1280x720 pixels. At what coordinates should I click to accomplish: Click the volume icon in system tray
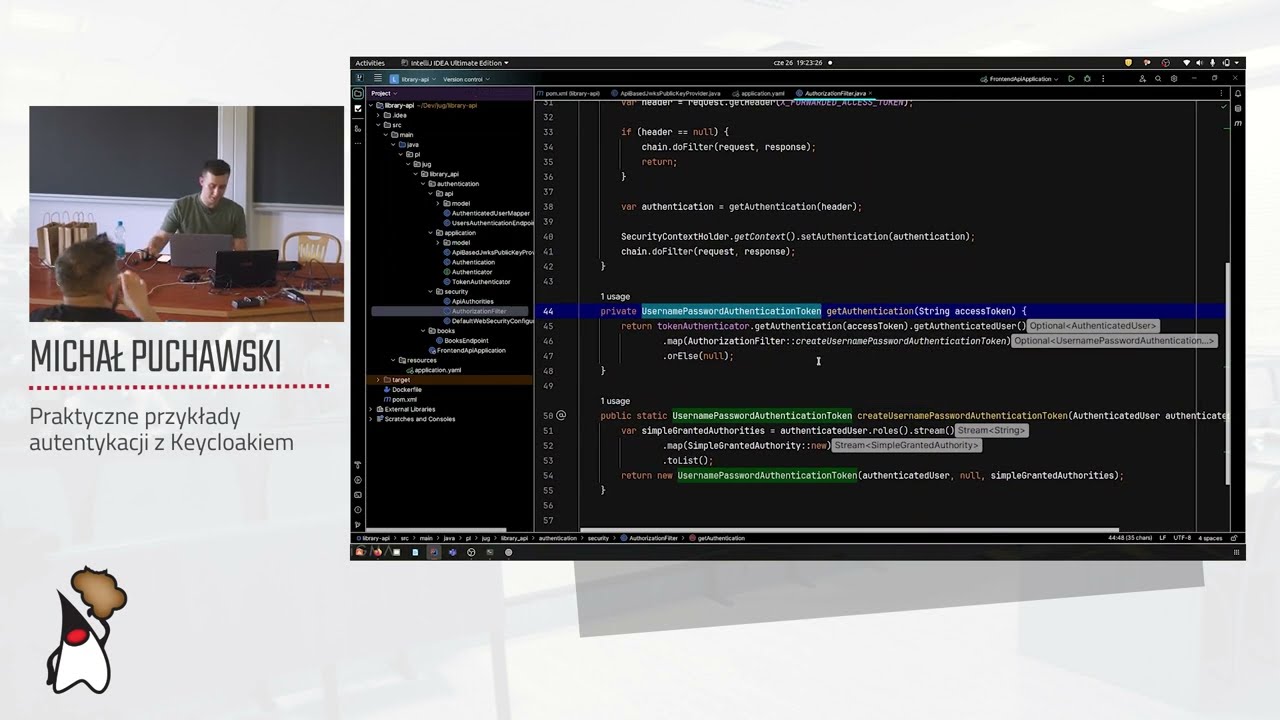[1199, 63]
